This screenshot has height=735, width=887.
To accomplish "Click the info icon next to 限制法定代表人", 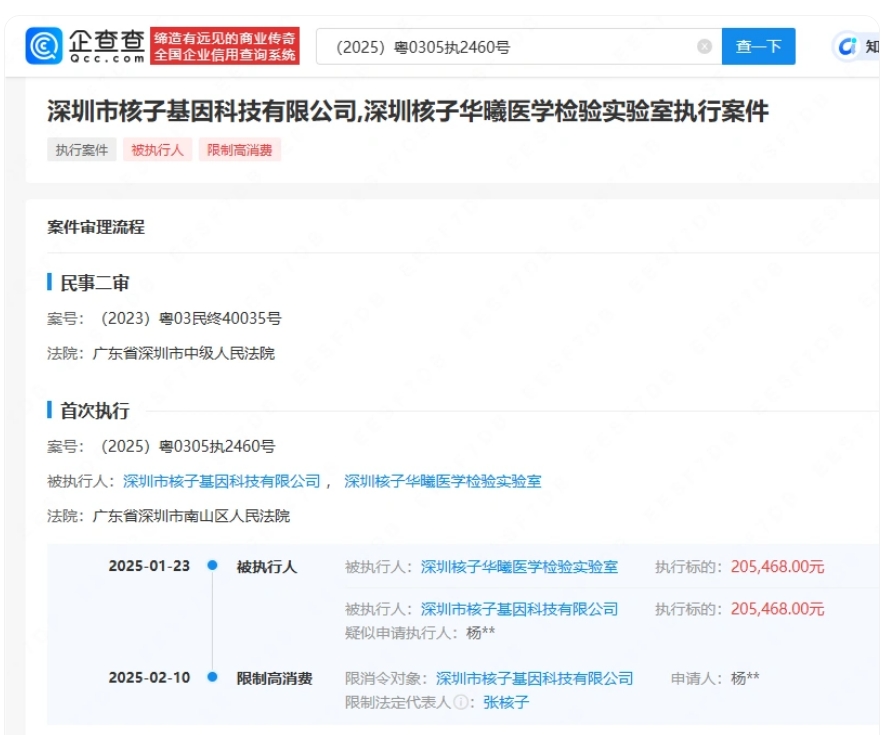I will 461,703.
